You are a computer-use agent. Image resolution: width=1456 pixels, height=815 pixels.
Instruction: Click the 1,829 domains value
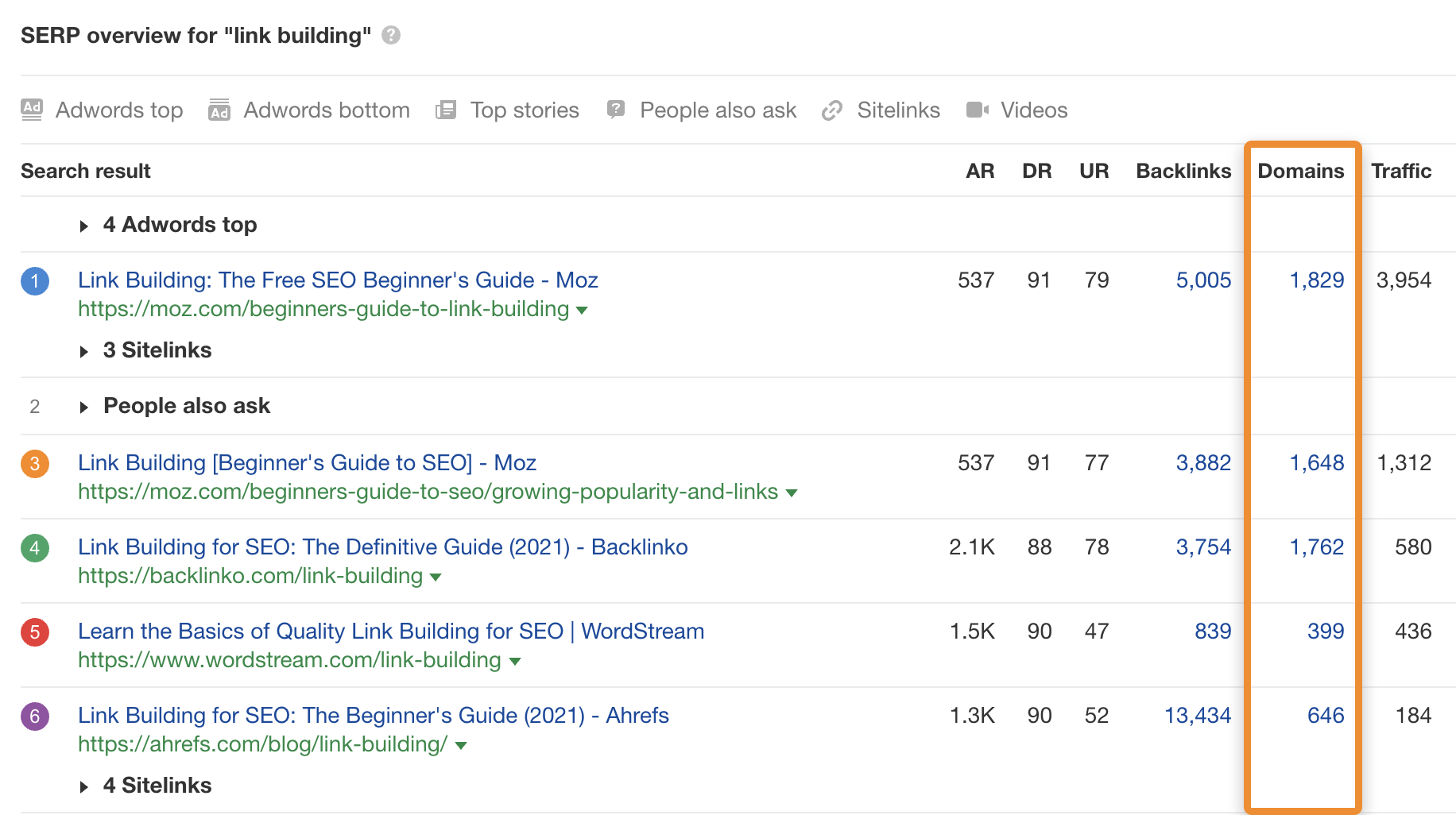1316,280
